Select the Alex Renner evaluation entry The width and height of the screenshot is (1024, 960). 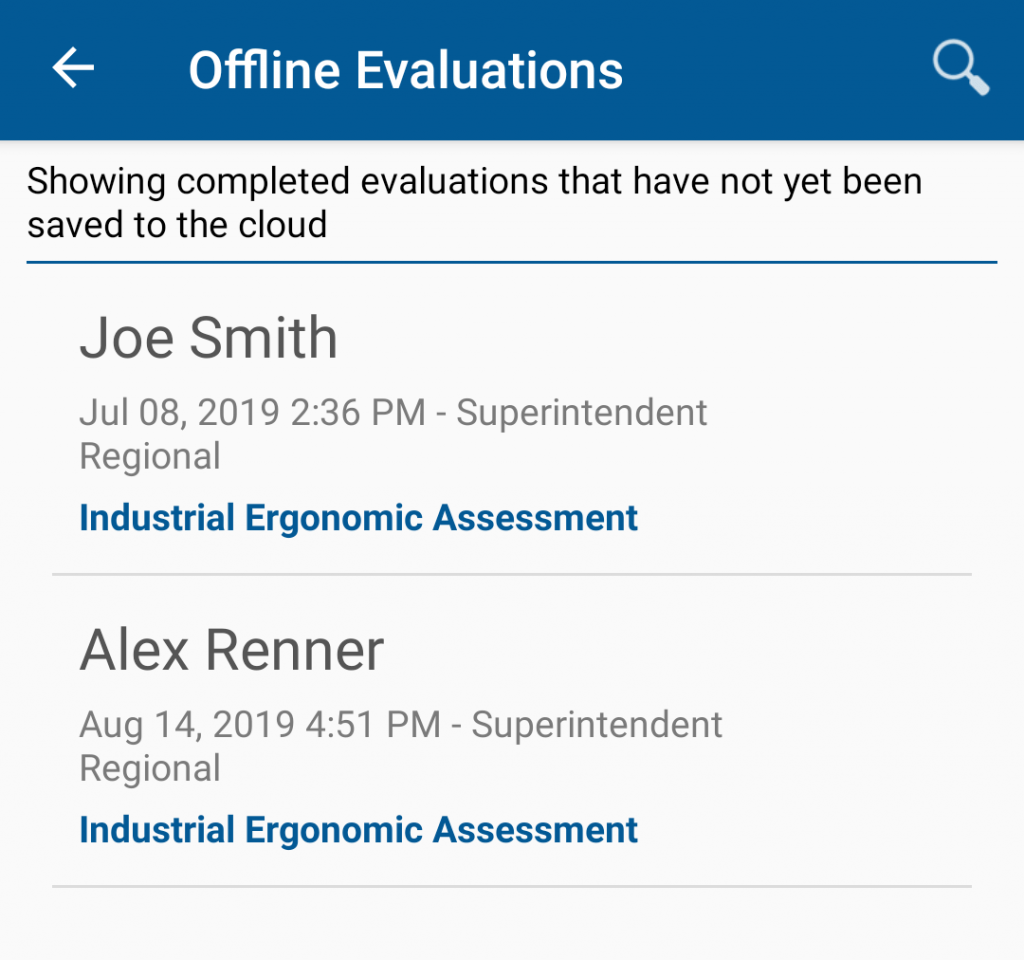400,730
